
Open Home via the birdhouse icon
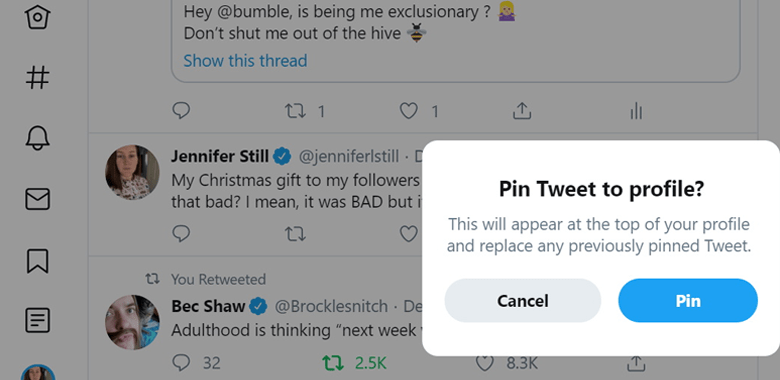pos(37,16)
